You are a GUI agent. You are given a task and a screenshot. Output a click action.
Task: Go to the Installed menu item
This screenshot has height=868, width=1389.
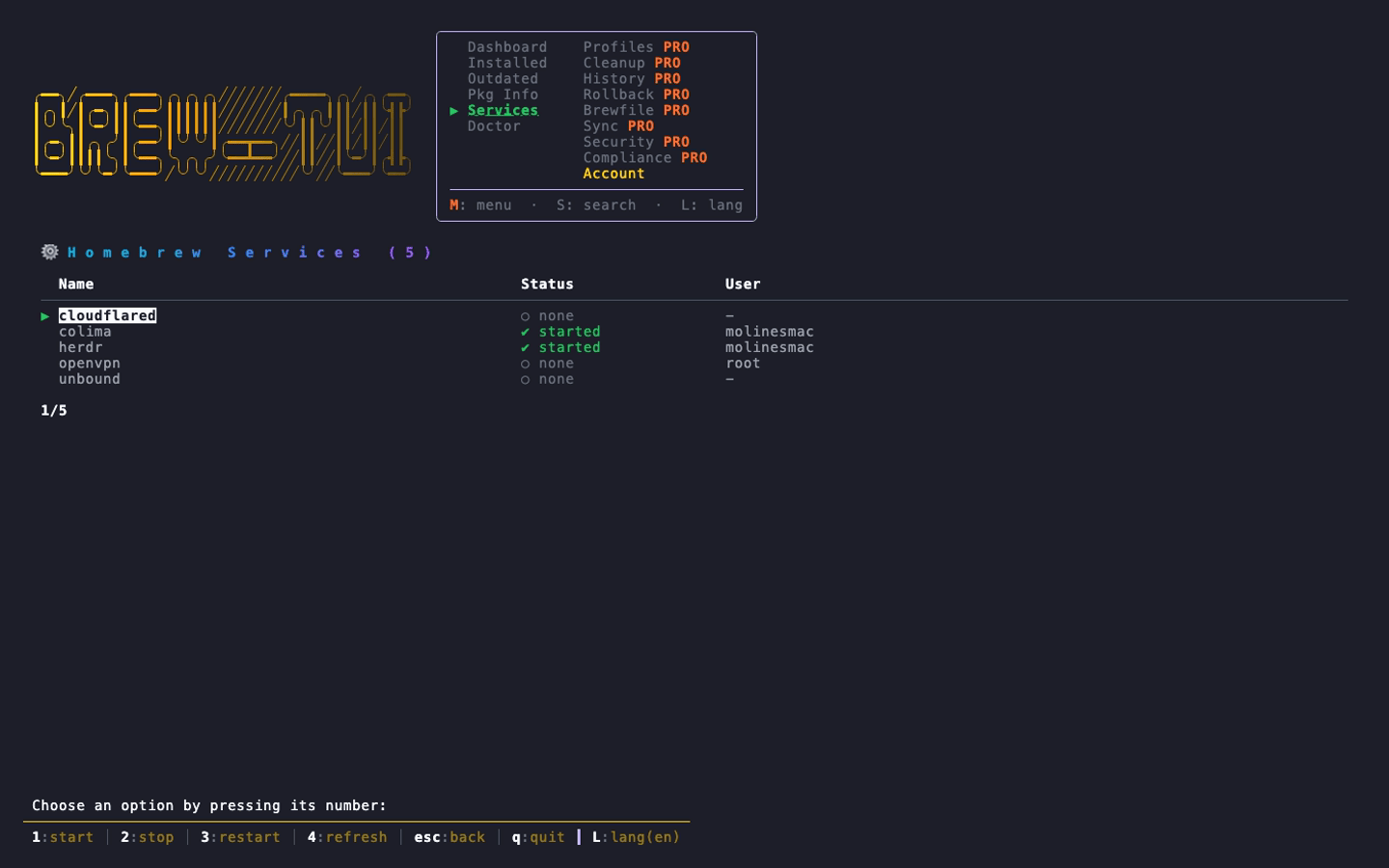tap(507, 63)
